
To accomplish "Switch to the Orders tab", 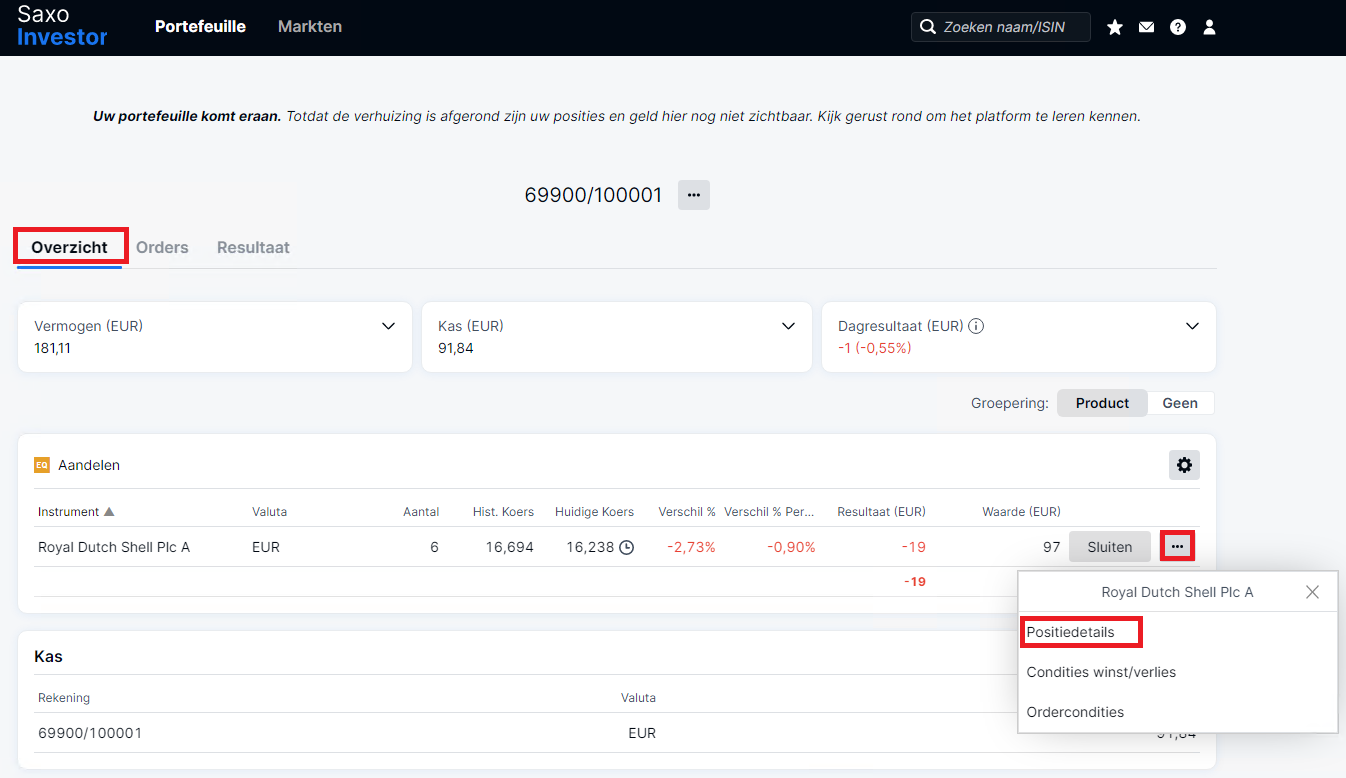I will [162, 247].
